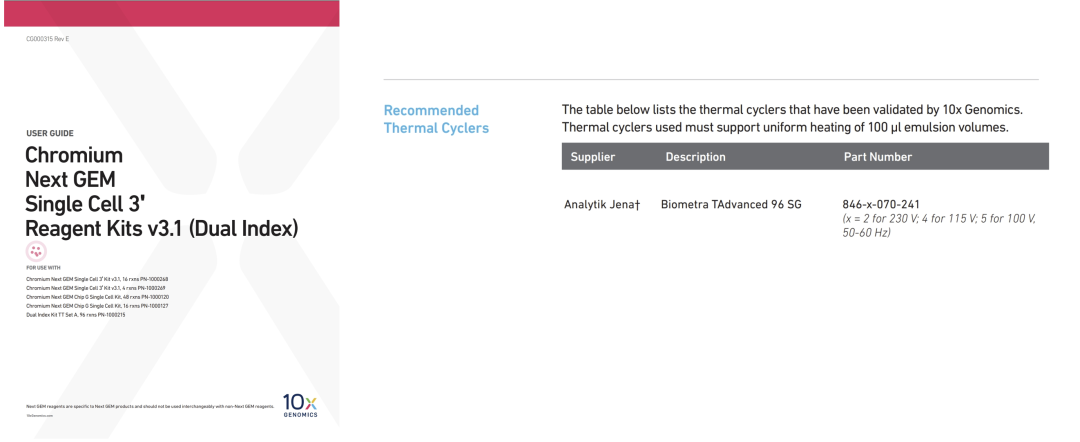Click the Dual Index Kit TT Set A line
Viewport: 1080px width, 442px height.
pos(75,315)
